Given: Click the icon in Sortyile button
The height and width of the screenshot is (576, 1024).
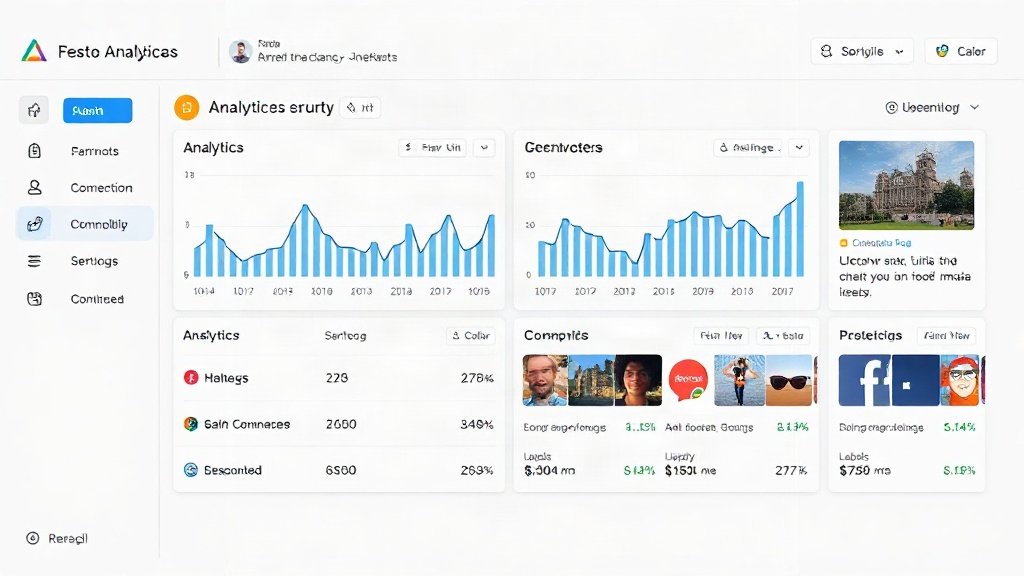Looking at the screenshot, I should (826, 51).
